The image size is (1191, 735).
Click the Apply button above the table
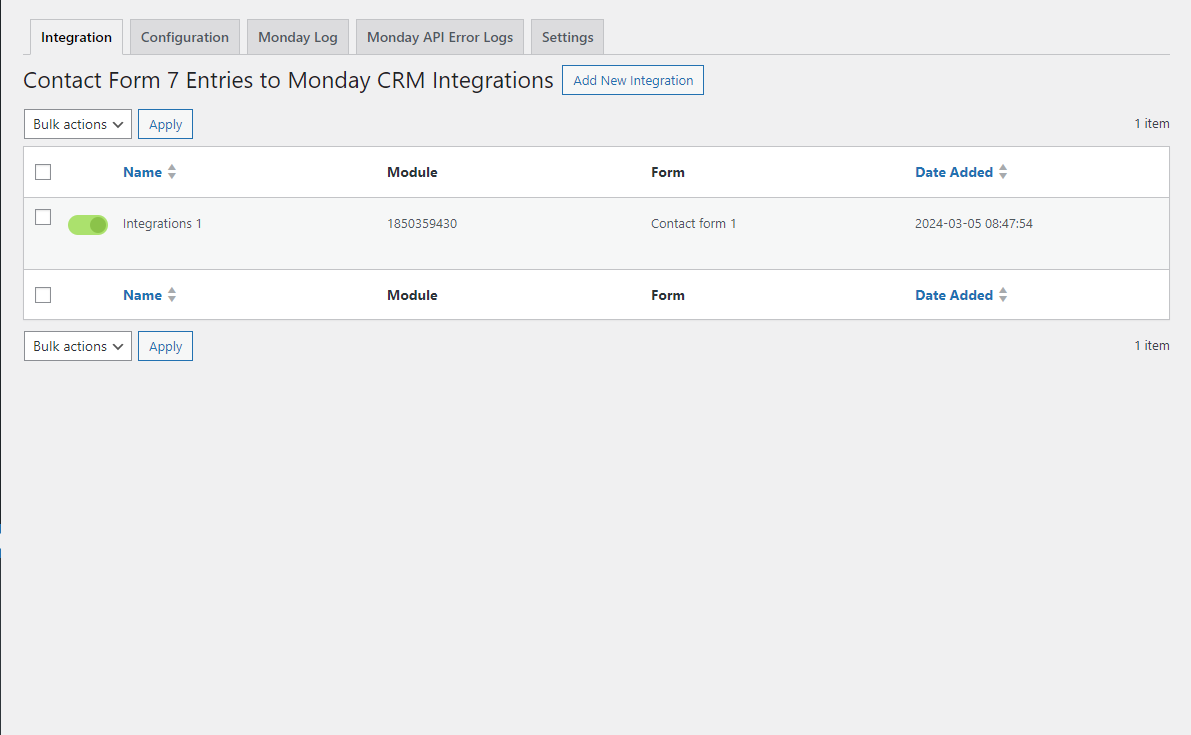166,125
